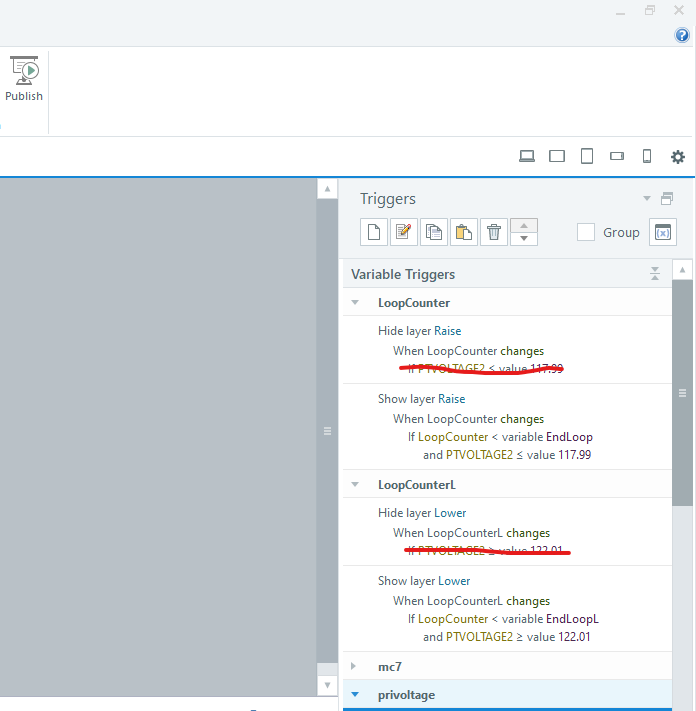Switch to tablet portrait view icon
696x711 pixels.
tap(587, 156)
